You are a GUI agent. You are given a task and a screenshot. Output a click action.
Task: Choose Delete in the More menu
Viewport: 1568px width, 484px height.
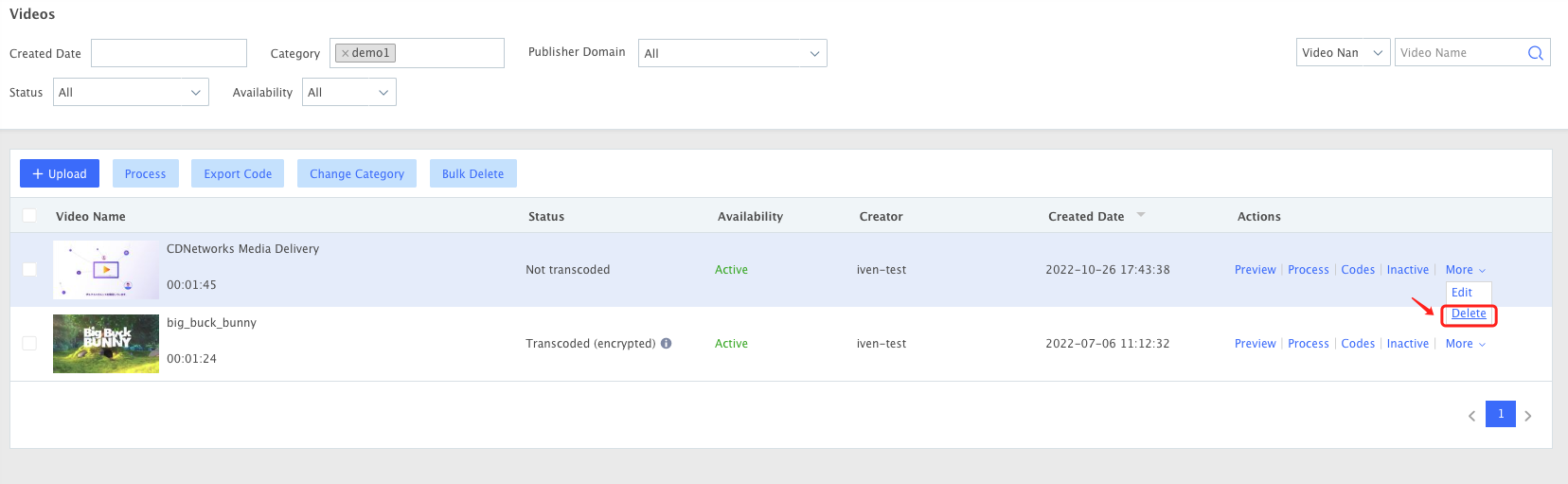1469,314
